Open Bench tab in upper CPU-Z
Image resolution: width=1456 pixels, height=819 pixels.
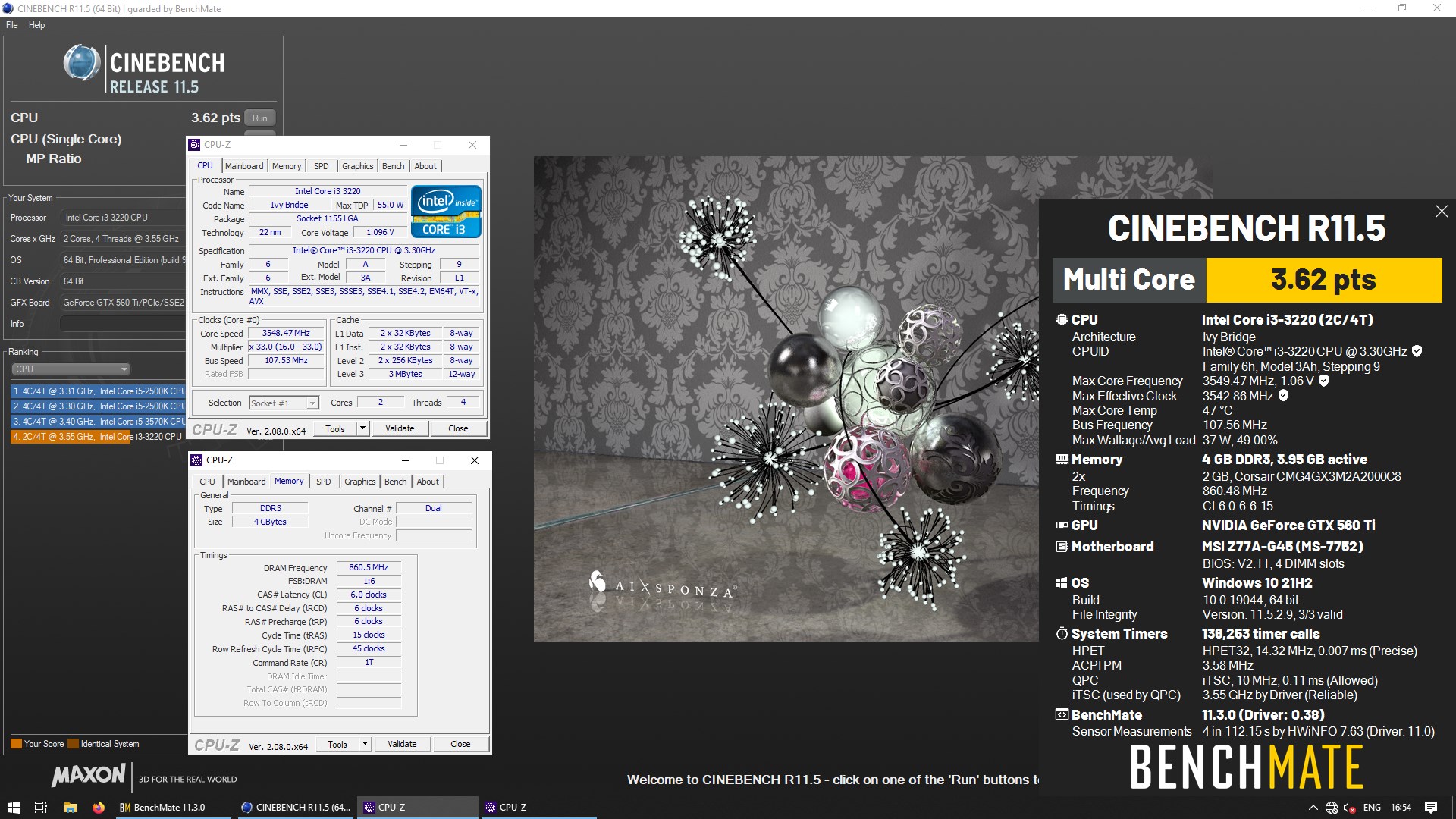pos(393,166)
